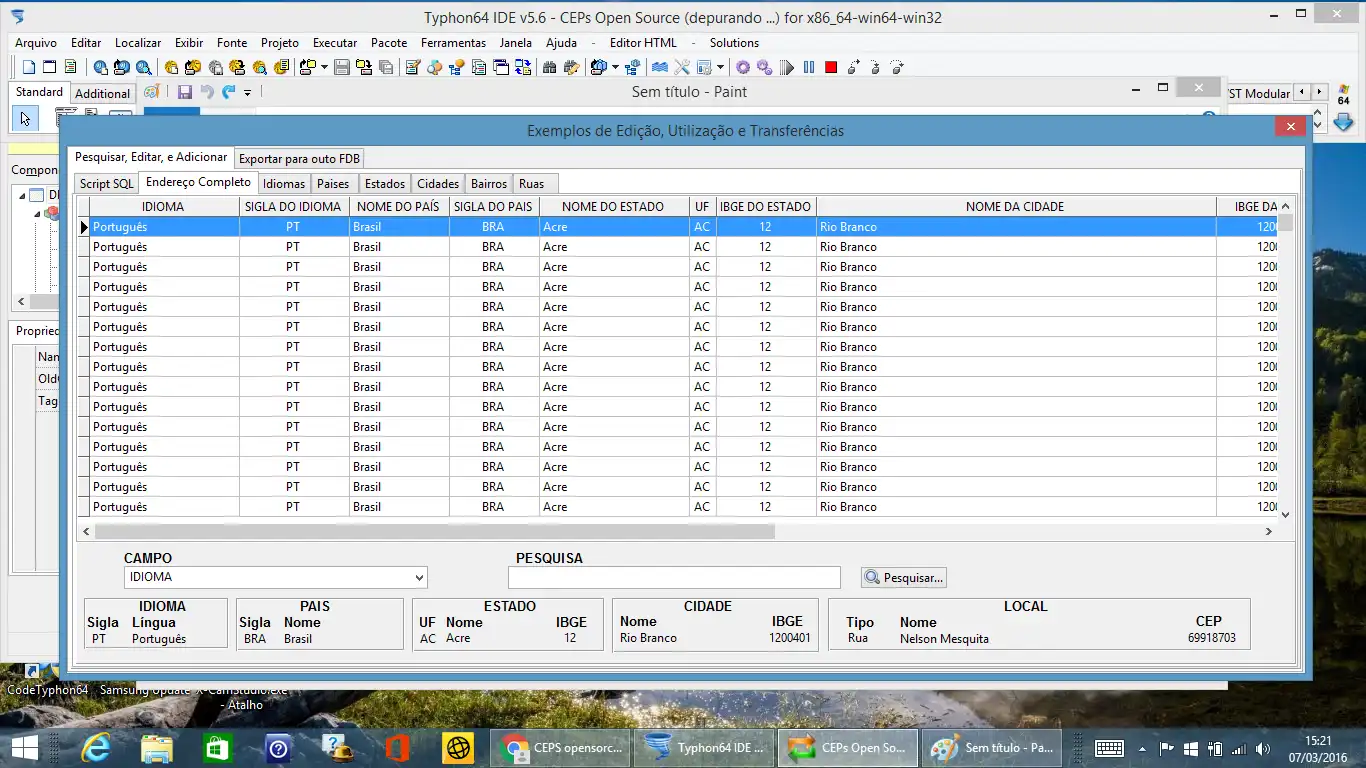The height and width of the screenshot is (768, 1366).
Task: Click the Pesquisar... button
Action: click(904, 578)
